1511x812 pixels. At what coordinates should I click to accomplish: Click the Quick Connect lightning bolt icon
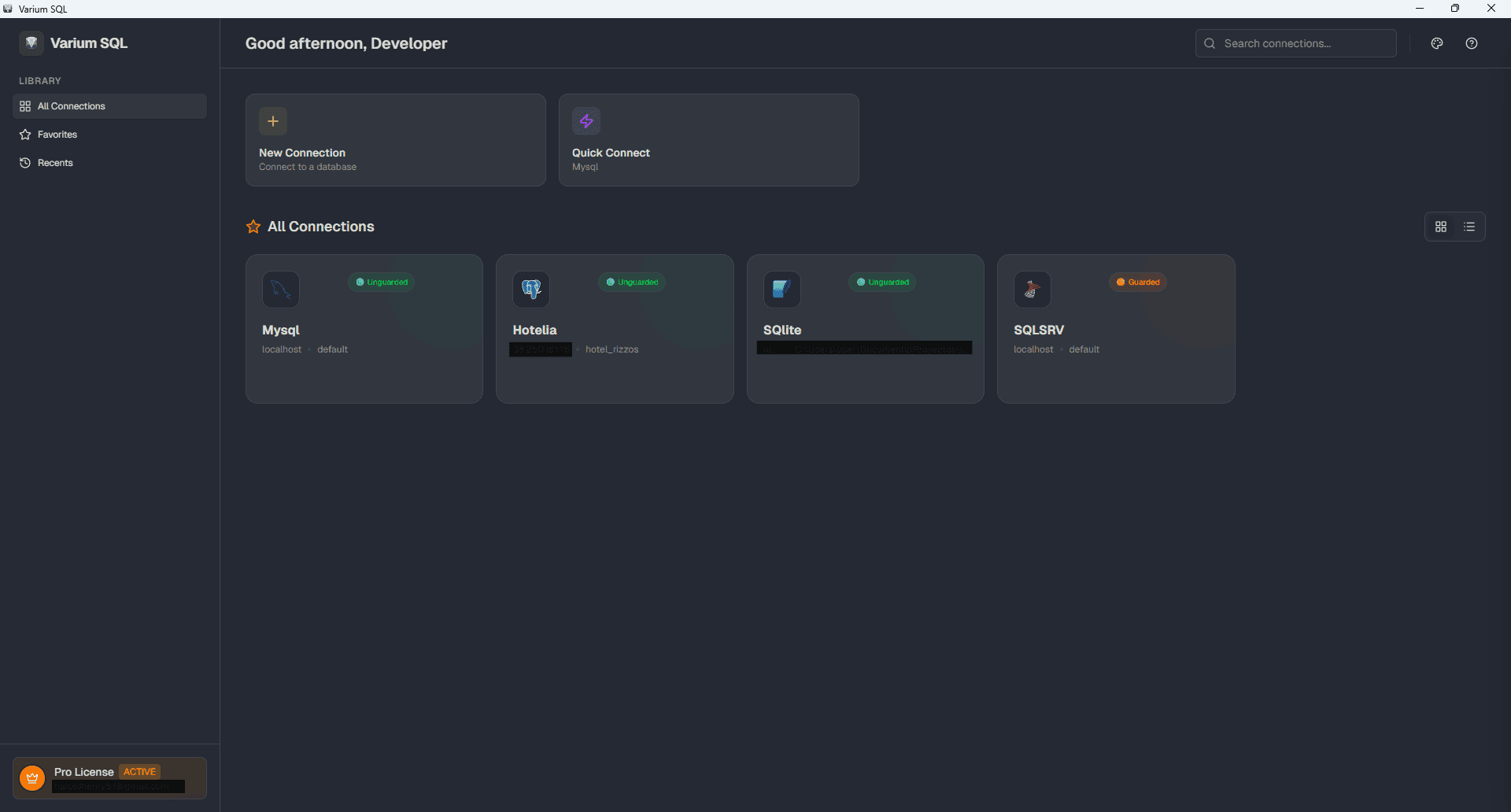point(588,121)
